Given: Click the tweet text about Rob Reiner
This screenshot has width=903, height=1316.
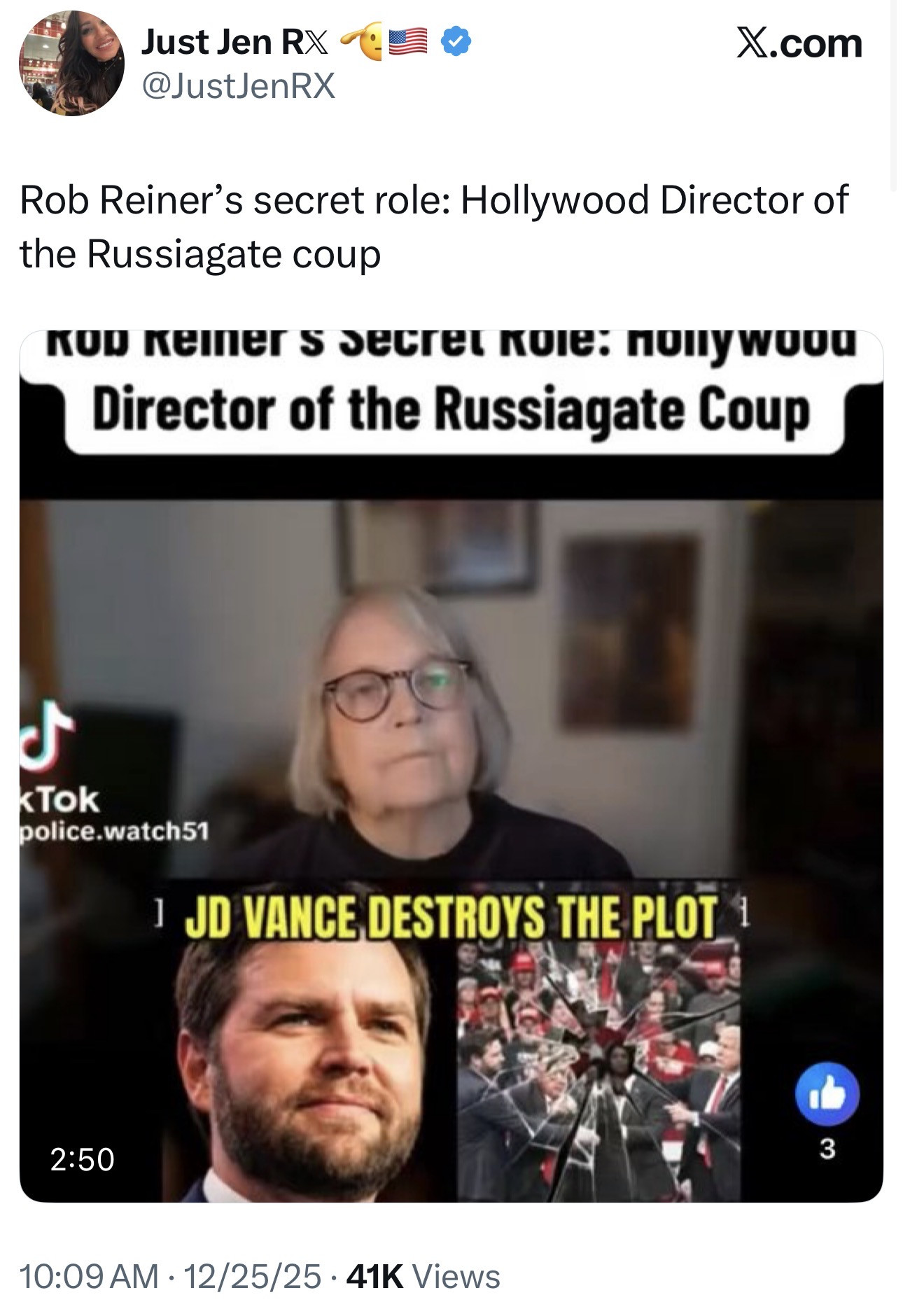Looking at the screenshot, I should pos(434,226).
